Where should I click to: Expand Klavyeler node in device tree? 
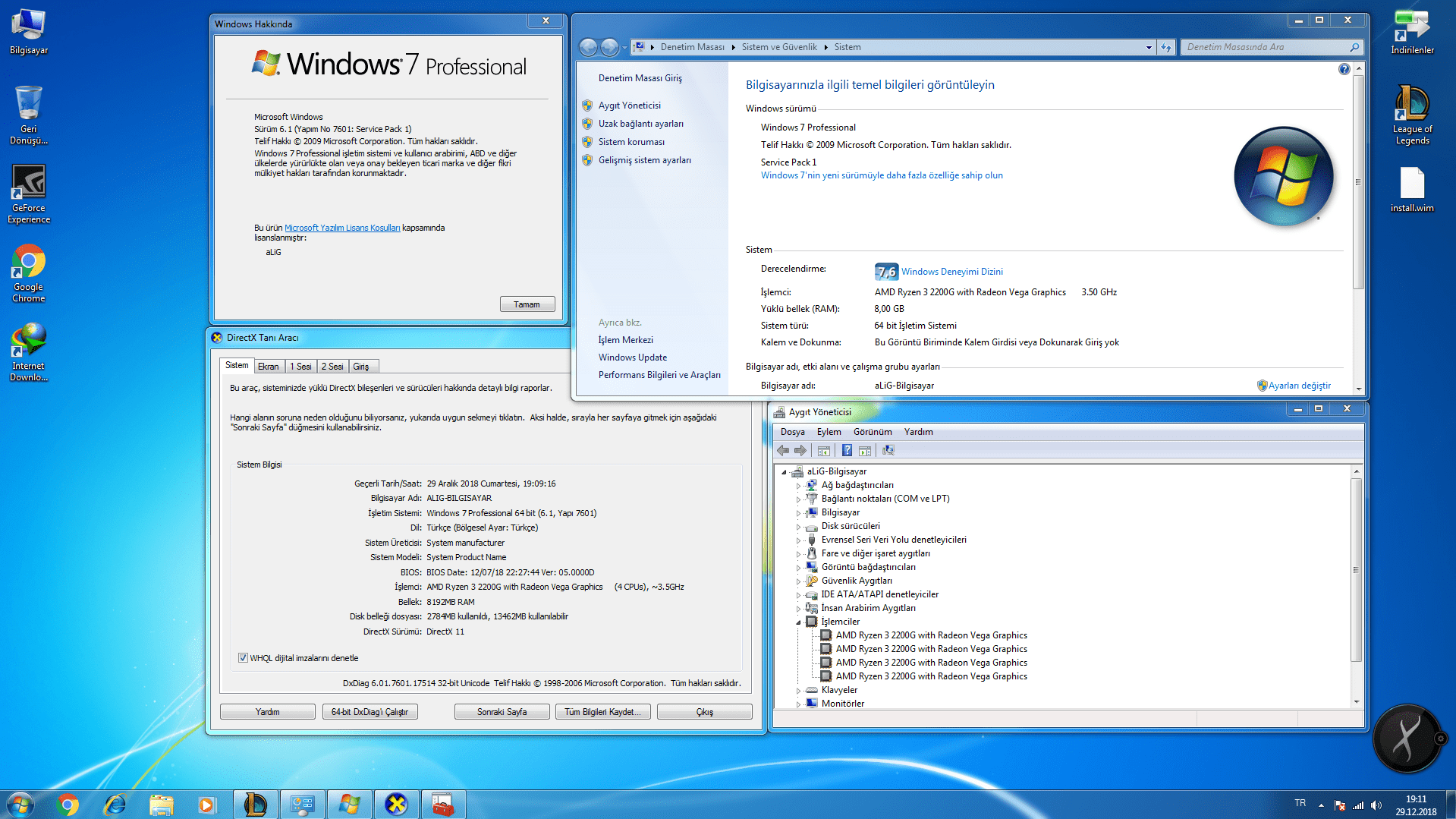(x=798, y=690)
